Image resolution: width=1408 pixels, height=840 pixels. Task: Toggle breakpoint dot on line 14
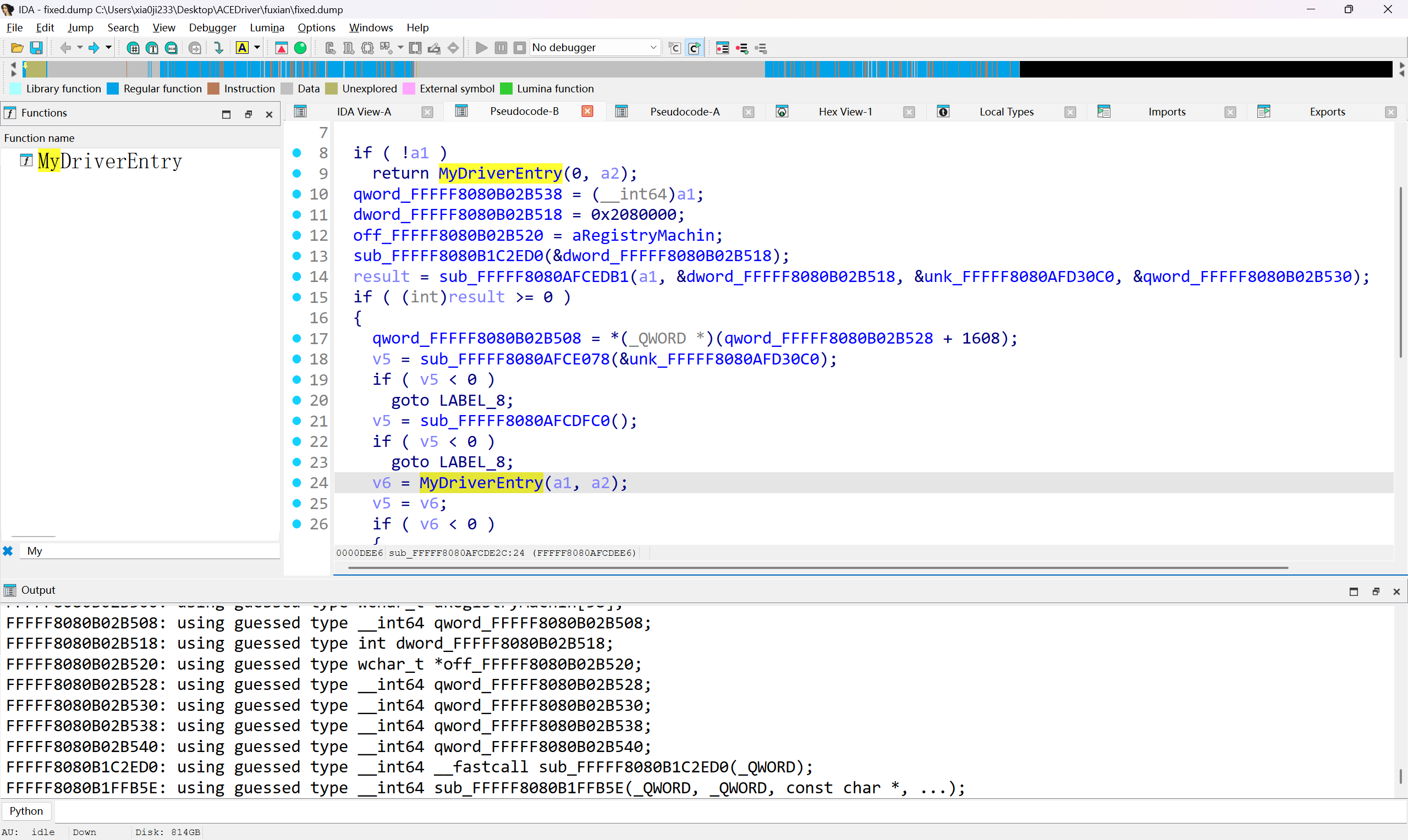pyautogui.click(x=296, y=277)
